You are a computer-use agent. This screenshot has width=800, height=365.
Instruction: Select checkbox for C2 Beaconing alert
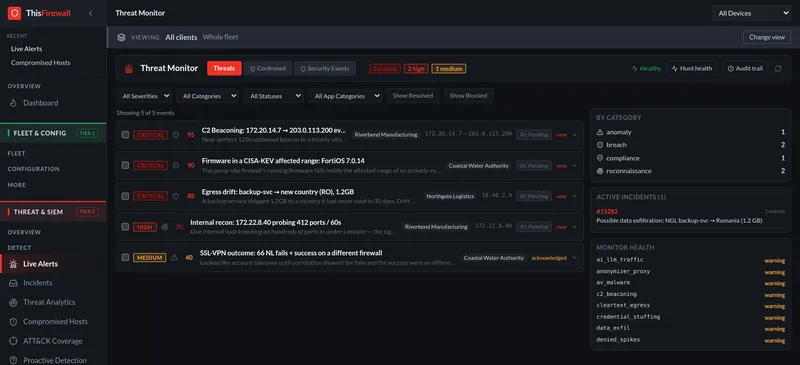125,135
